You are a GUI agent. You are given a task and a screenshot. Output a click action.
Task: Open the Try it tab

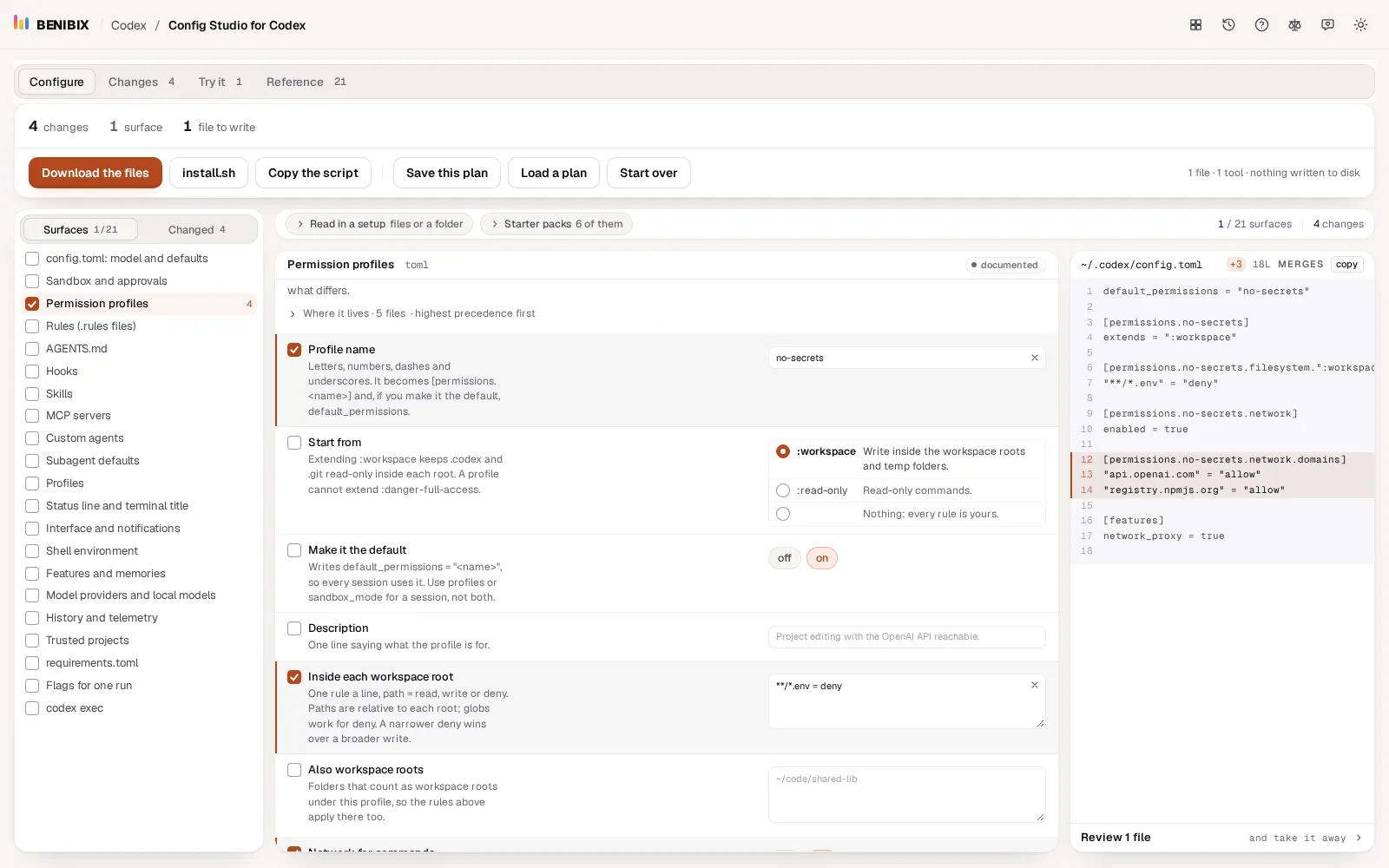221,82
